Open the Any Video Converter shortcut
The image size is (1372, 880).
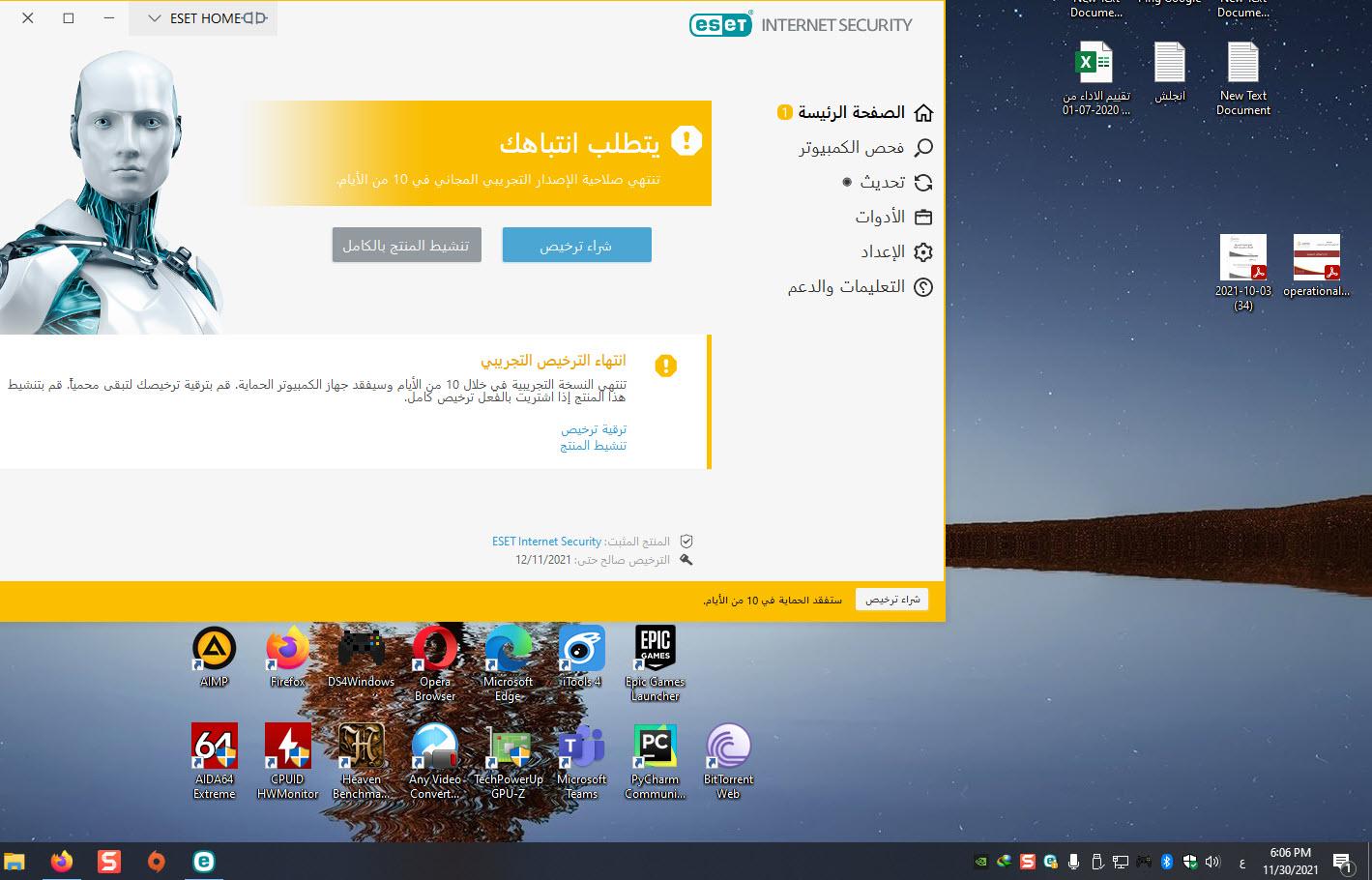435,762
